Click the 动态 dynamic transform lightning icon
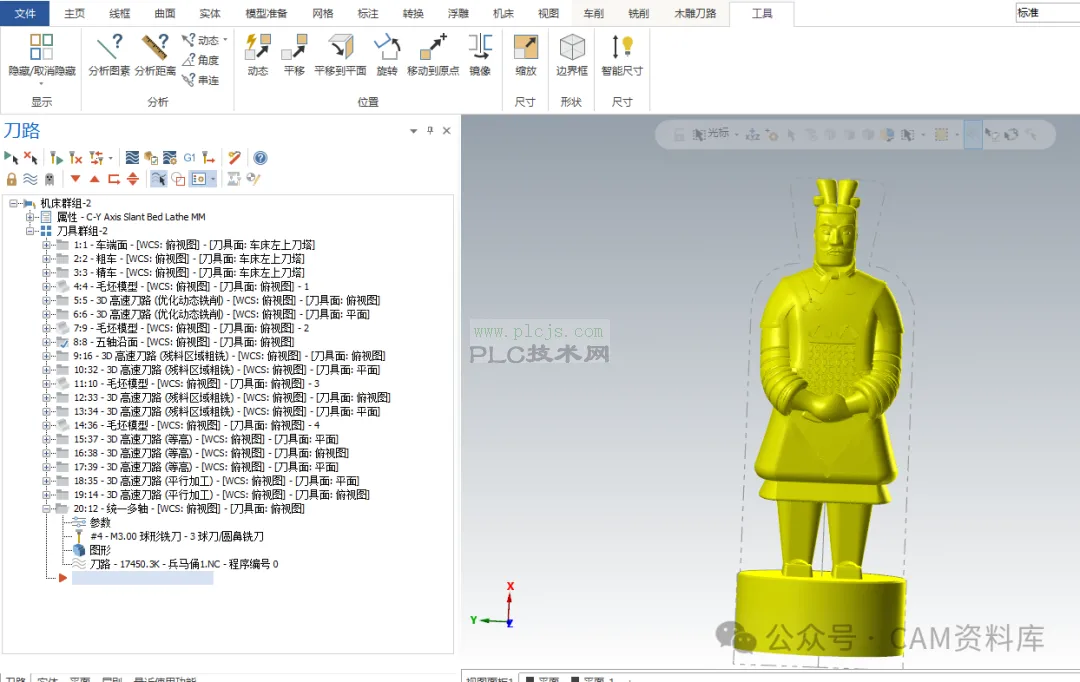 click(258, 54)
